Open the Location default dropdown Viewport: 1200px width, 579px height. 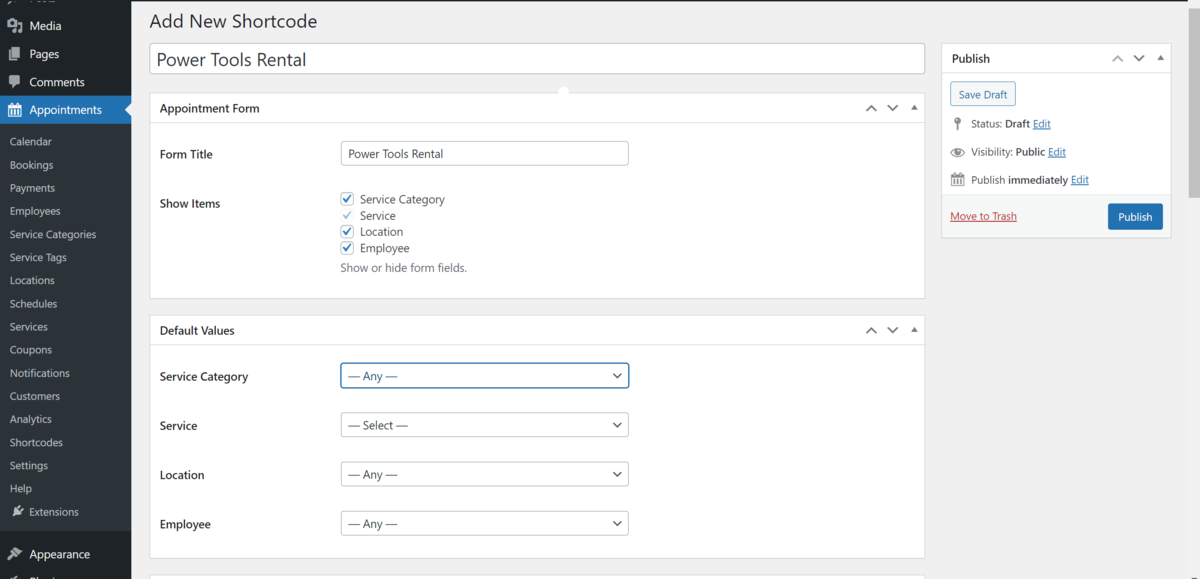[484, 474]
